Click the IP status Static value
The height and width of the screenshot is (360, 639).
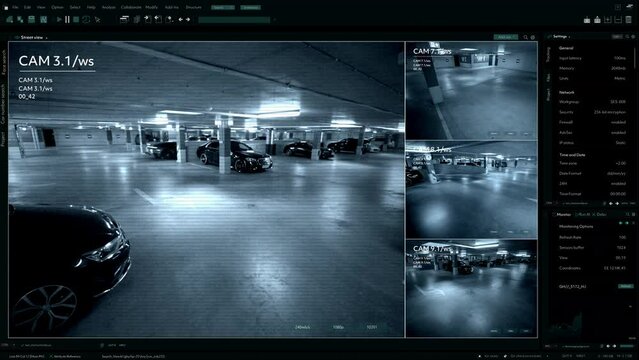click(x=621, y=143)
